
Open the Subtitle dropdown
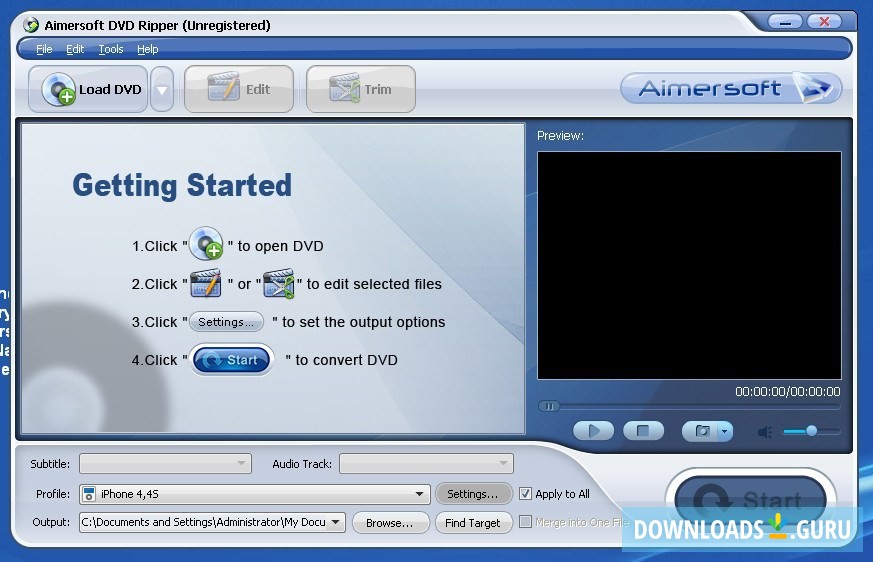point(165,463)
